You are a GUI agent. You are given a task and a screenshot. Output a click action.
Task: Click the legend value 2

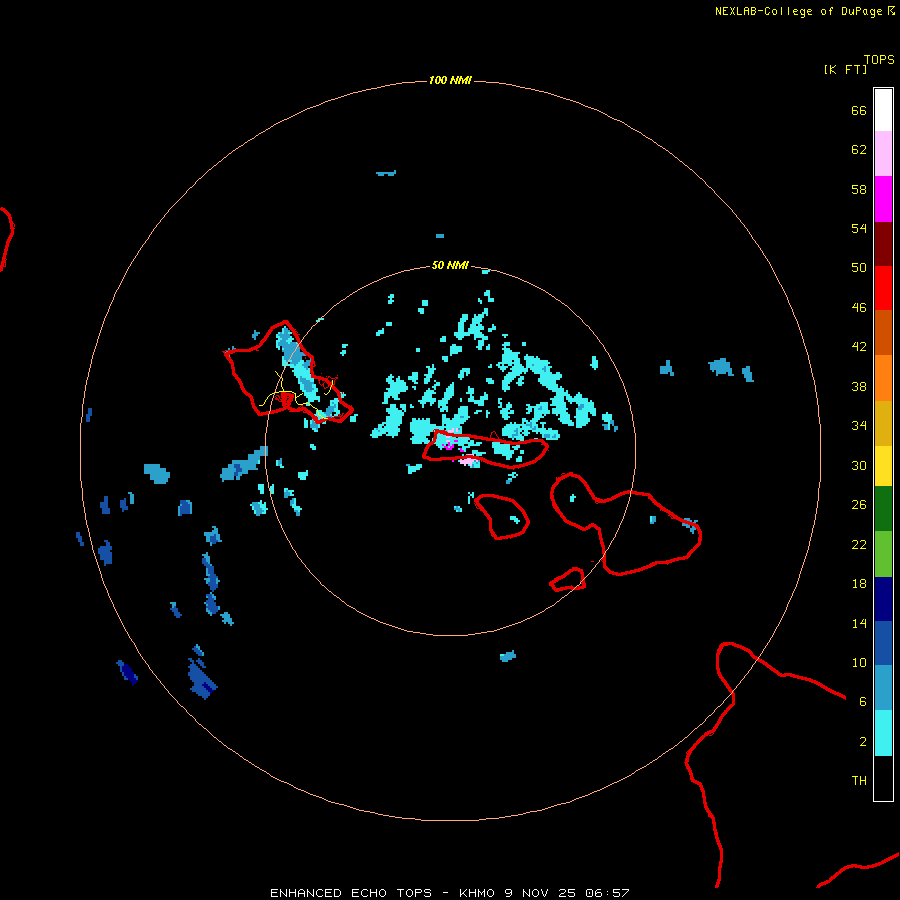coord(863,741)
